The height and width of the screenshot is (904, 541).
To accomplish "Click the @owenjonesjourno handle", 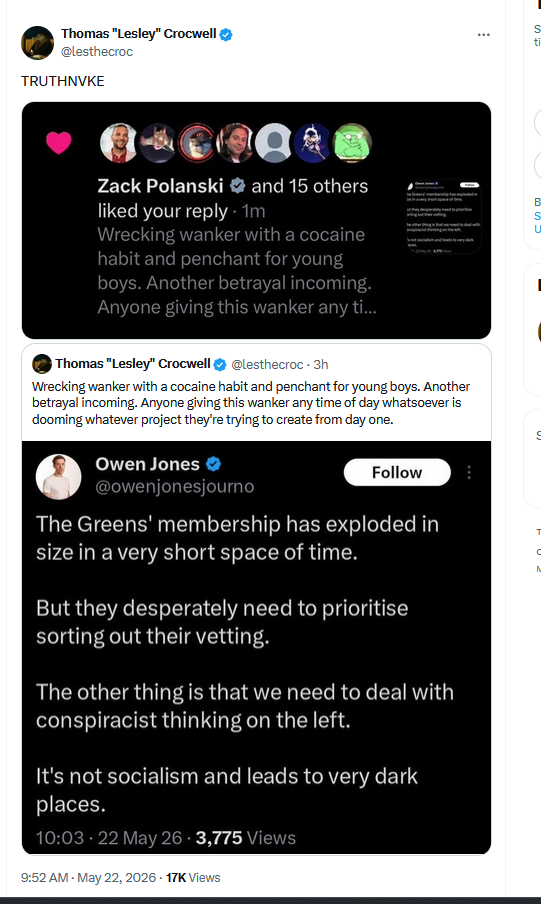I will pyautogui.click(x=175, y=487).
